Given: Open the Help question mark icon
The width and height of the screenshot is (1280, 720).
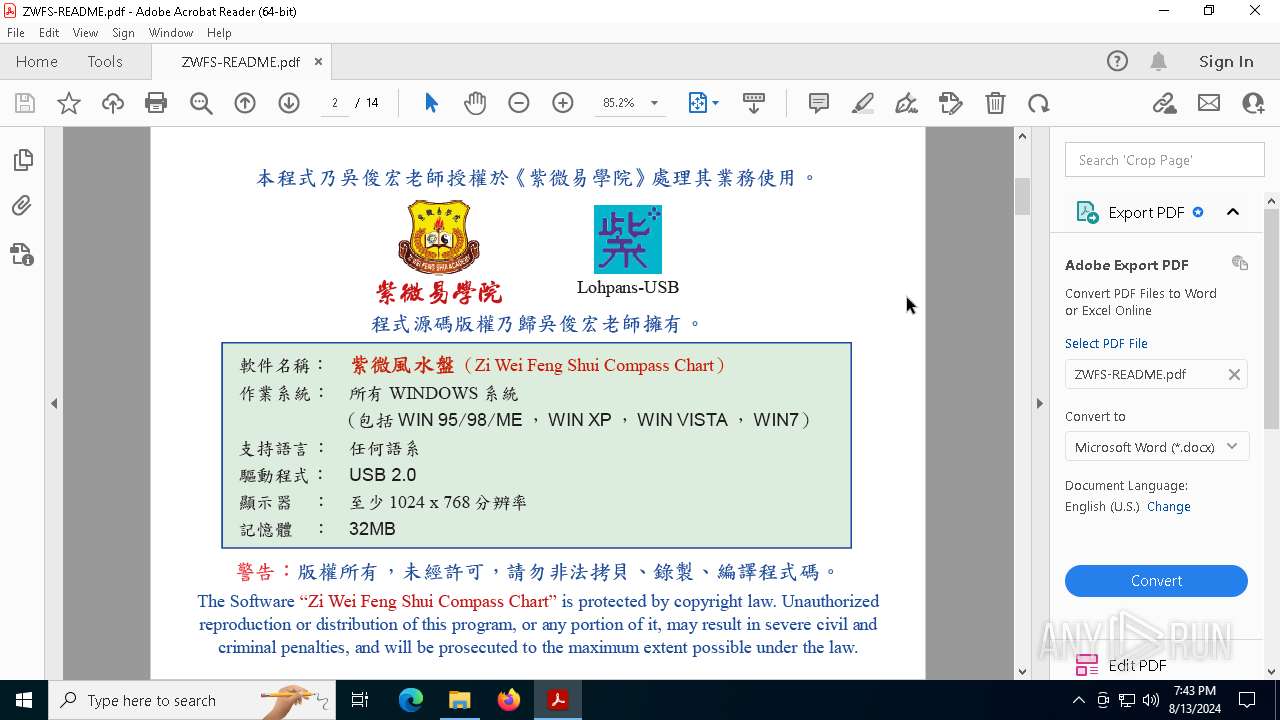Looking at the screenshot, I should coord(1117,62).
